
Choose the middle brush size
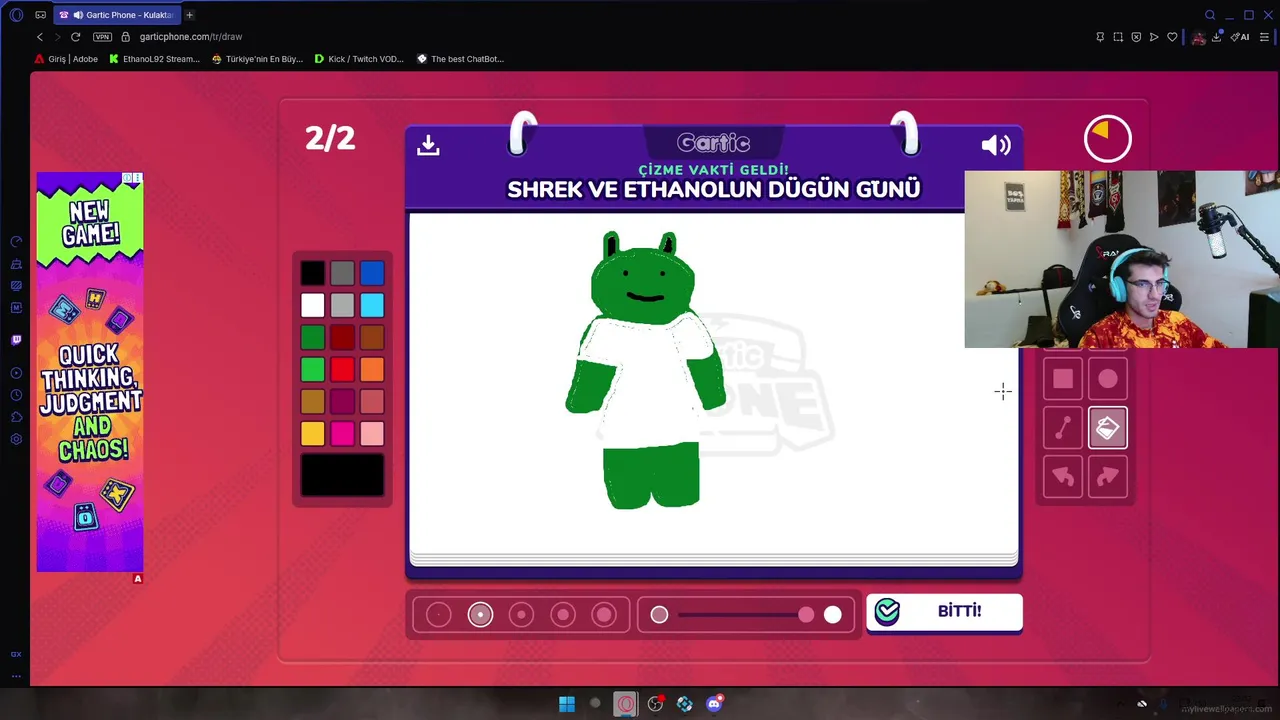pyautogui.click(x=521, y=615)
